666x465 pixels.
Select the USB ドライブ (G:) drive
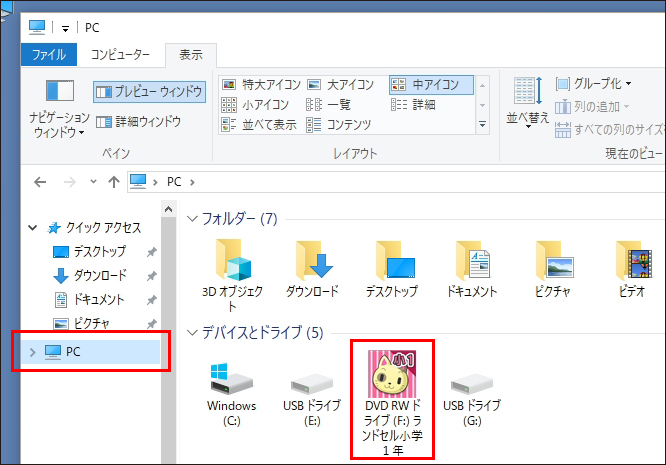point(472,399)
